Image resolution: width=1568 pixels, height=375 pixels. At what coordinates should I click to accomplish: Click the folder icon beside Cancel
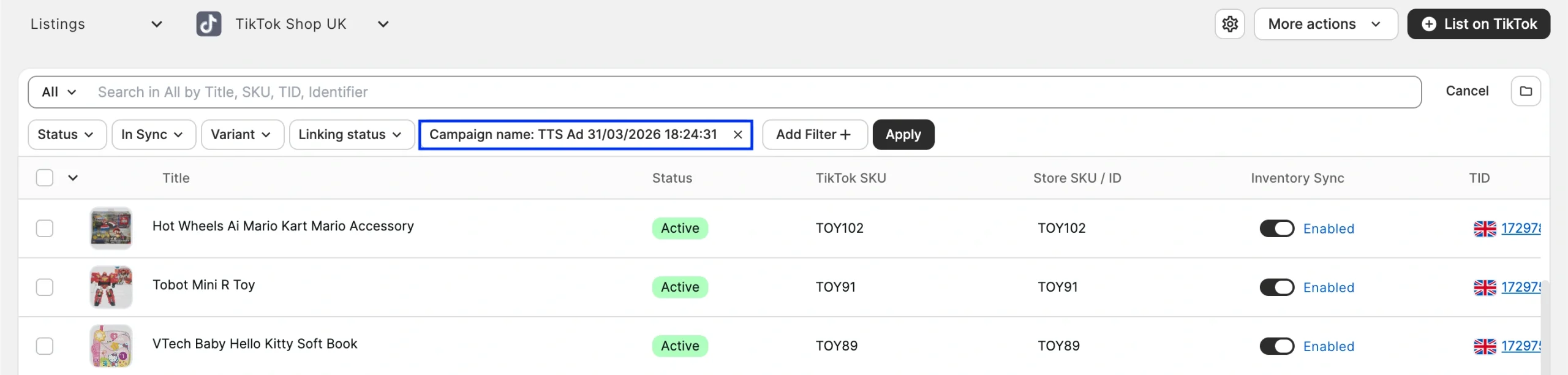[x=1526, y=91]
